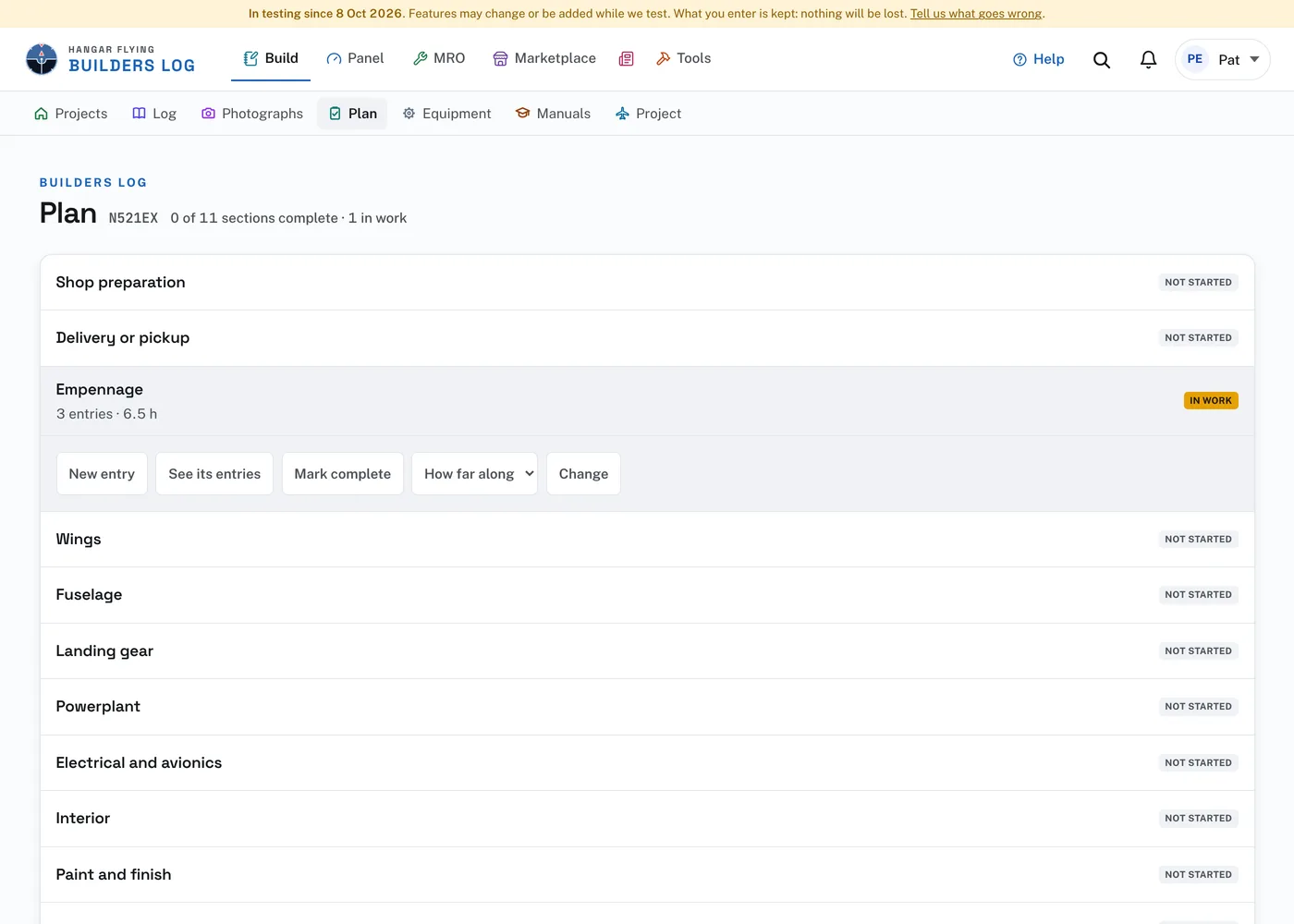Click the Paint and finish row
This screenshot has width=1294, height=924.
tap(647, 875)
